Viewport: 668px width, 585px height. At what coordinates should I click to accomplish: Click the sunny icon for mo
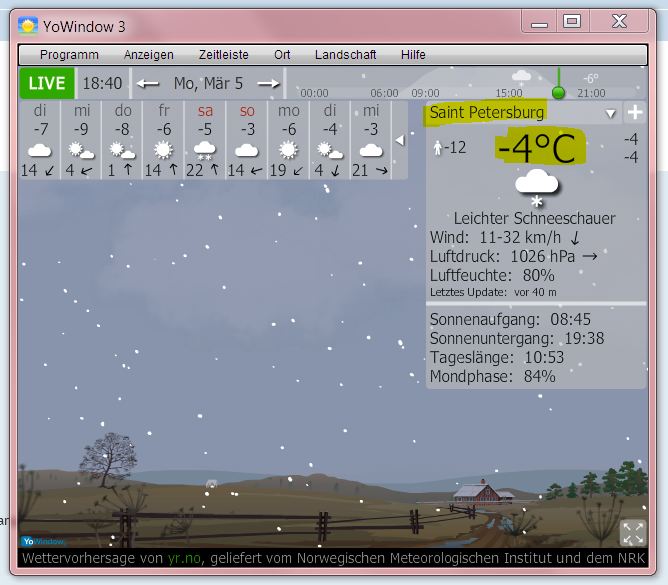click(288, 150)
